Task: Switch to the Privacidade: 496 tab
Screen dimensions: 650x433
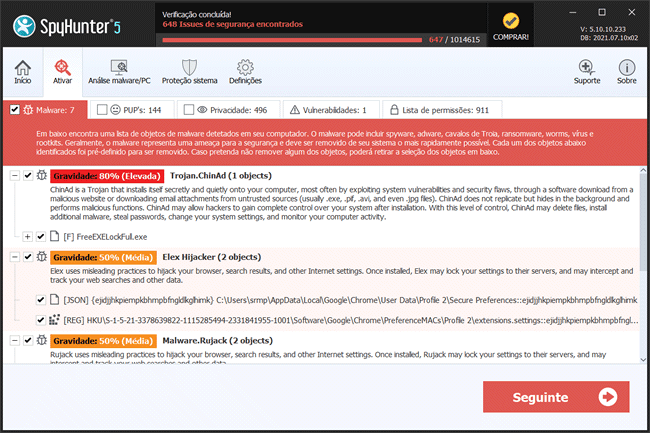Action: 229,110
